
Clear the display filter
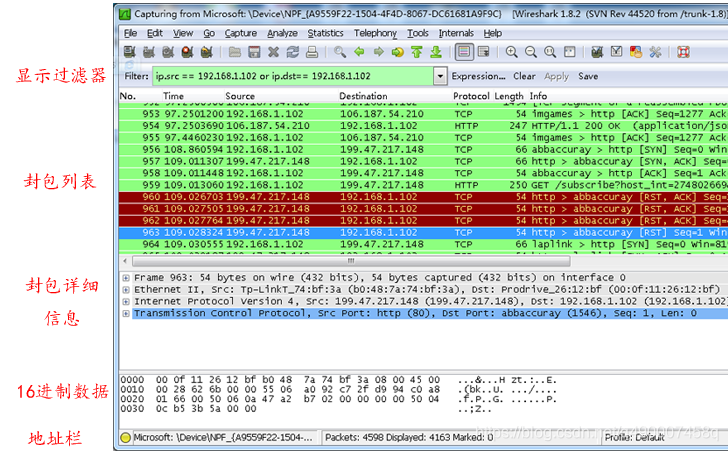click(524, 76)
